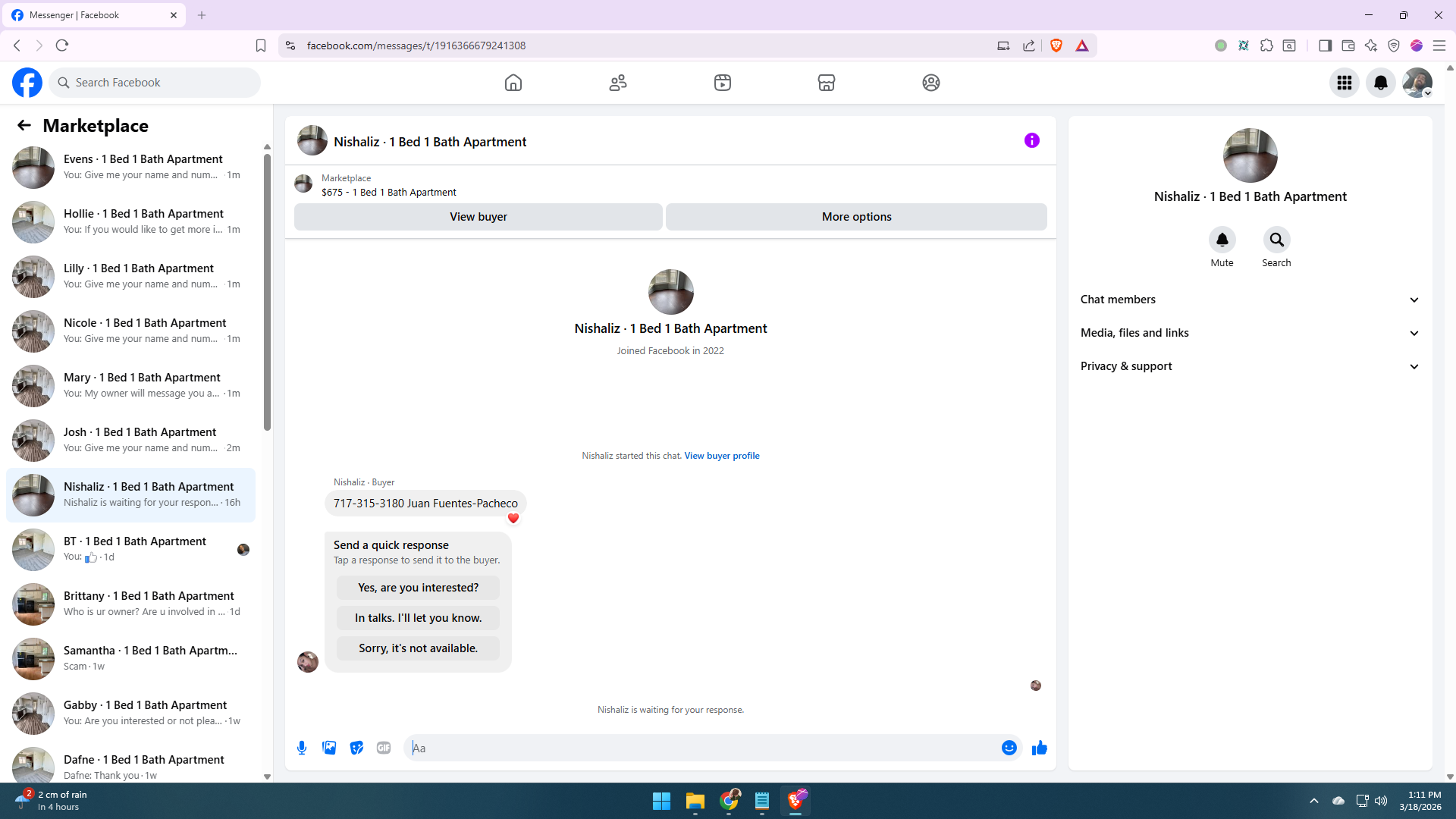Open Facebook notifications bell
Viewport: 1456px width, 819px height.
pos(1381,83)
